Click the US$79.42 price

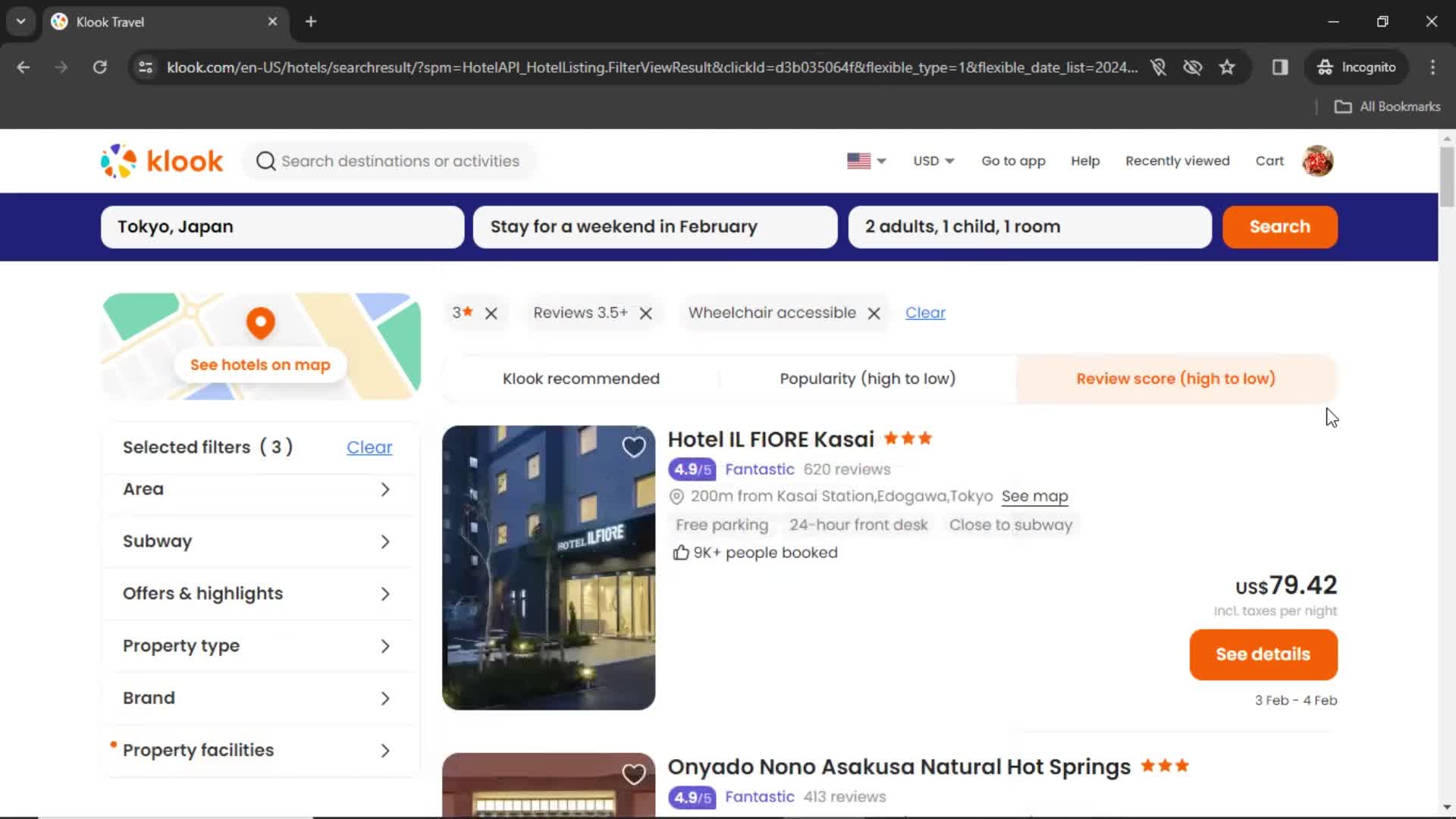(x=1286, y=585)
